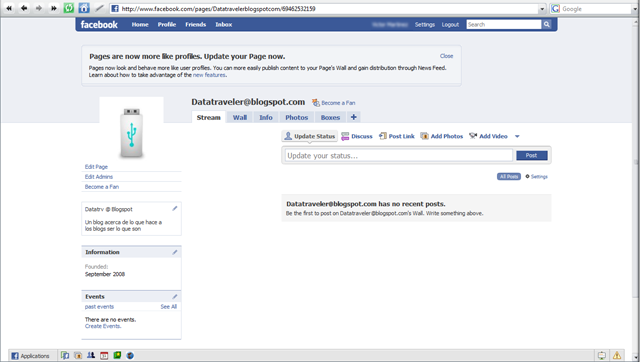The image size is (640, 362).
Task: Click the Google search engine icon
Action: click(x=556, y=9)
